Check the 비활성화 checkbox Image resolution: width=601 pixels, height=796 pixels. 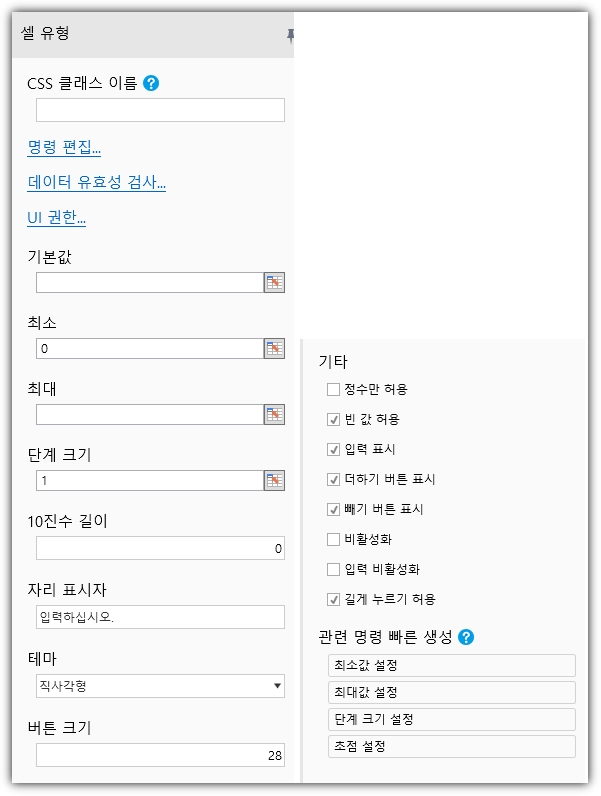point(333,539)
